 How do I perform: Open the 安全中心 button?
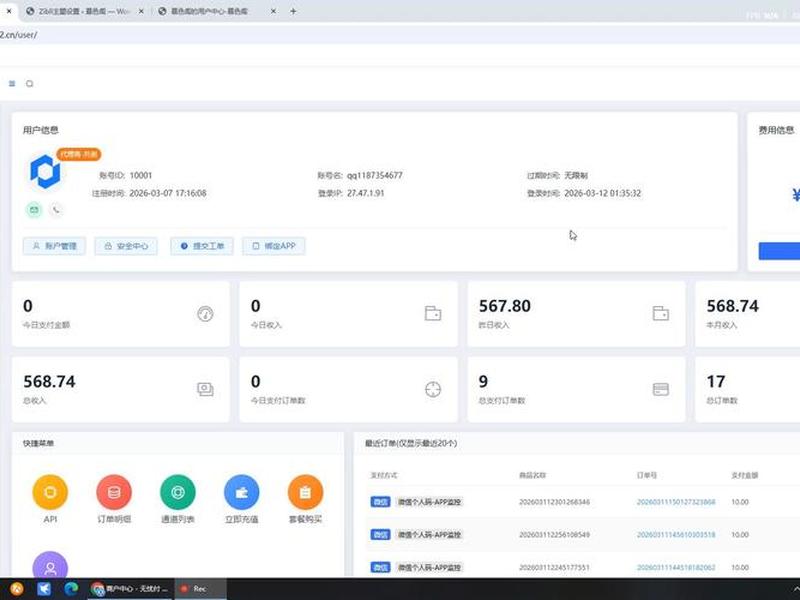pyautogui.click(x=126, y=246)
